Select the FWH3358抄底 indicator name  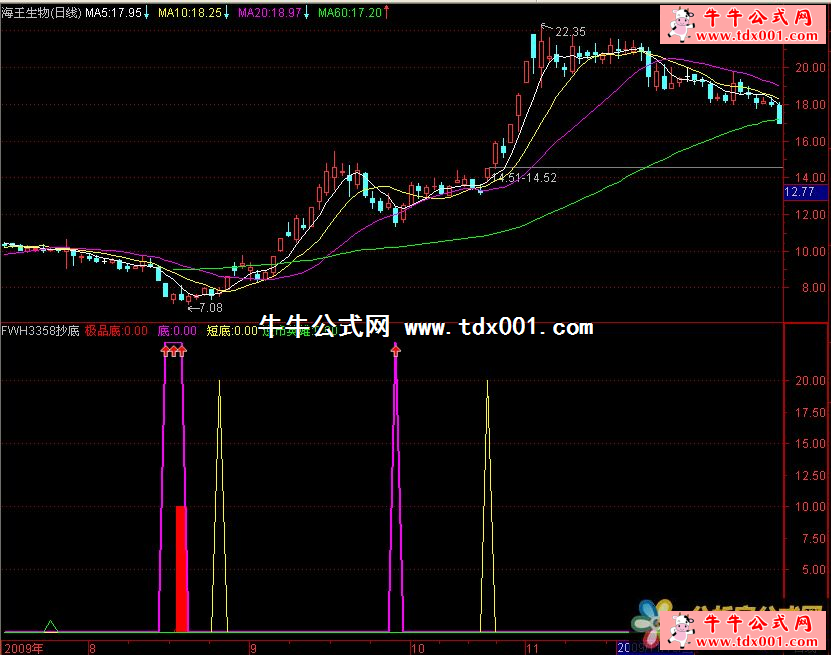[40, 330]
